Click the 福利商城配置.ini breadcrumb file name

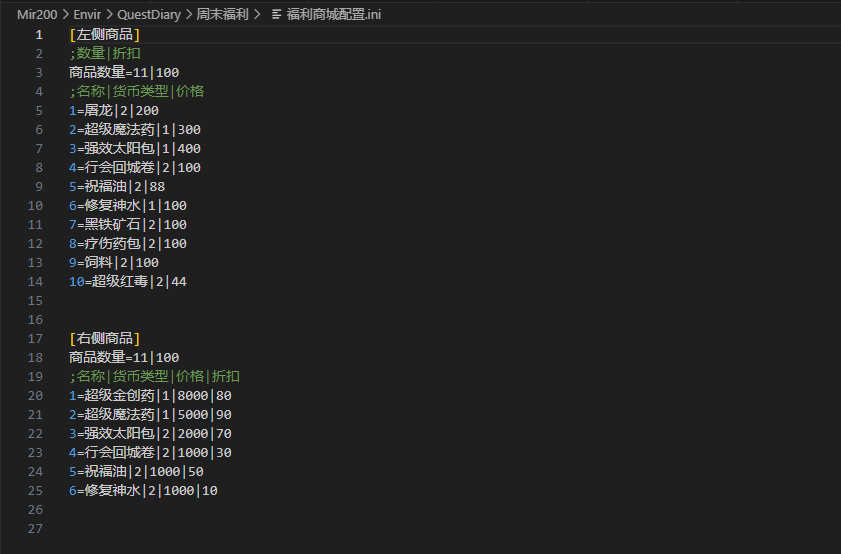point(335,14)
